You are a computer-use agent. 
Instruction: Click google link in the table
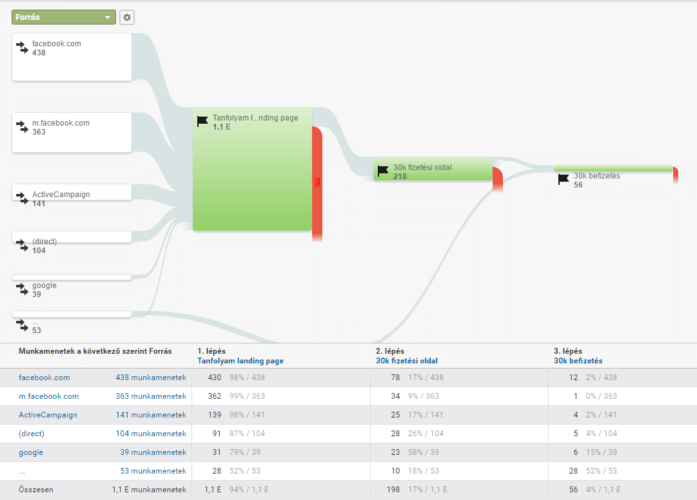[x=31, y=452]
